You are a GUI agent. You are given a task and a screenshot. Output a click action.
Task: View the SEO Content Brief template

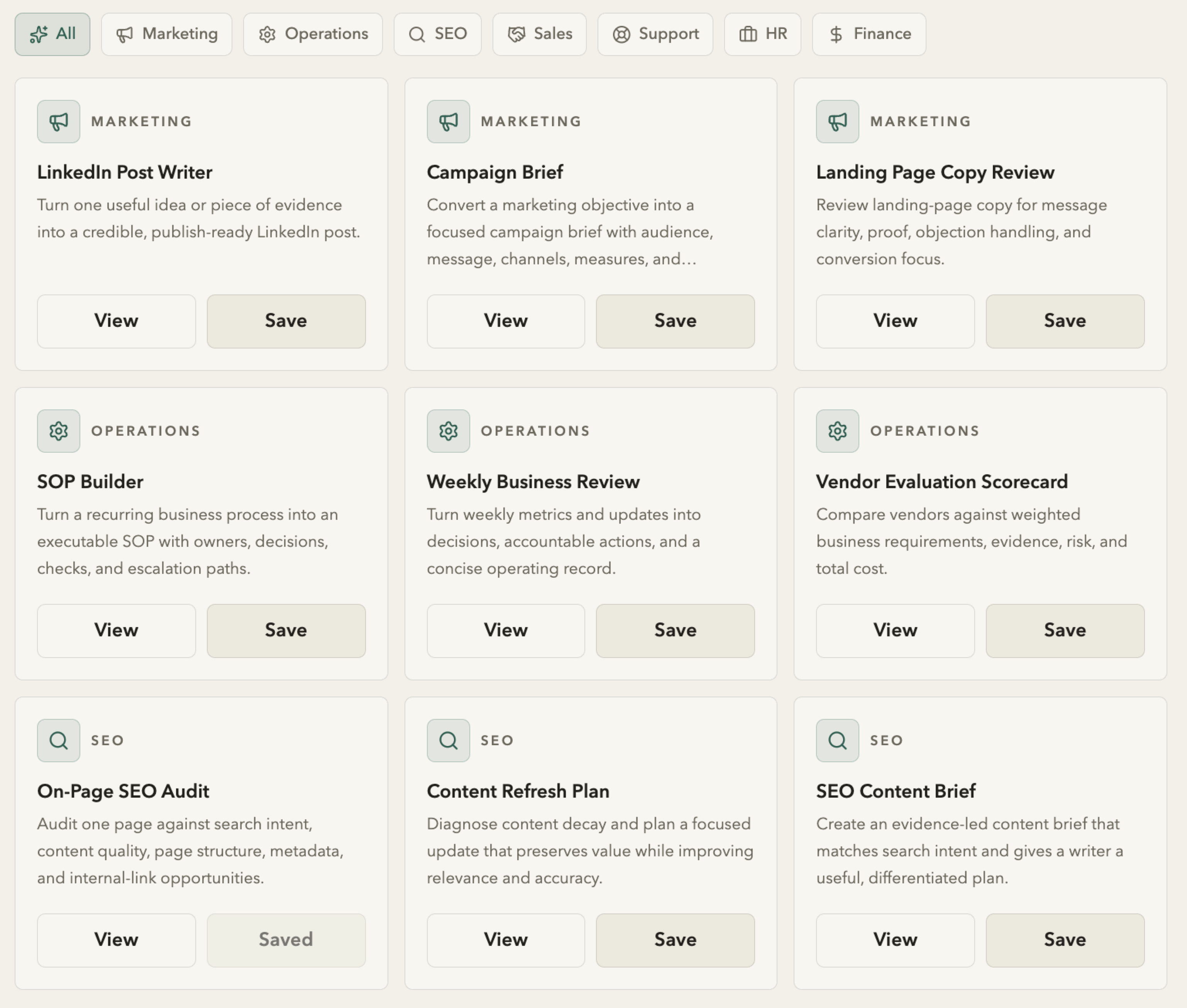(x=895, y=940)
